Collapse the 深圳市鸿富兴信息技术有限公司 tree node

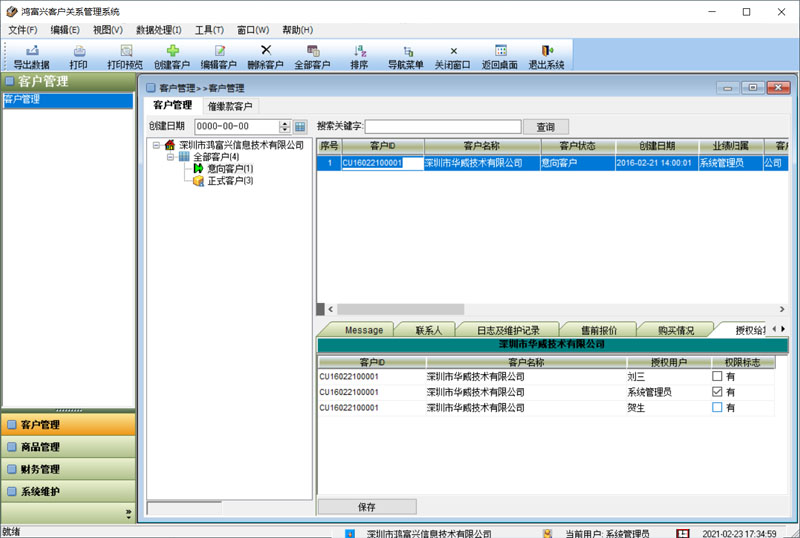click(157, 145)
